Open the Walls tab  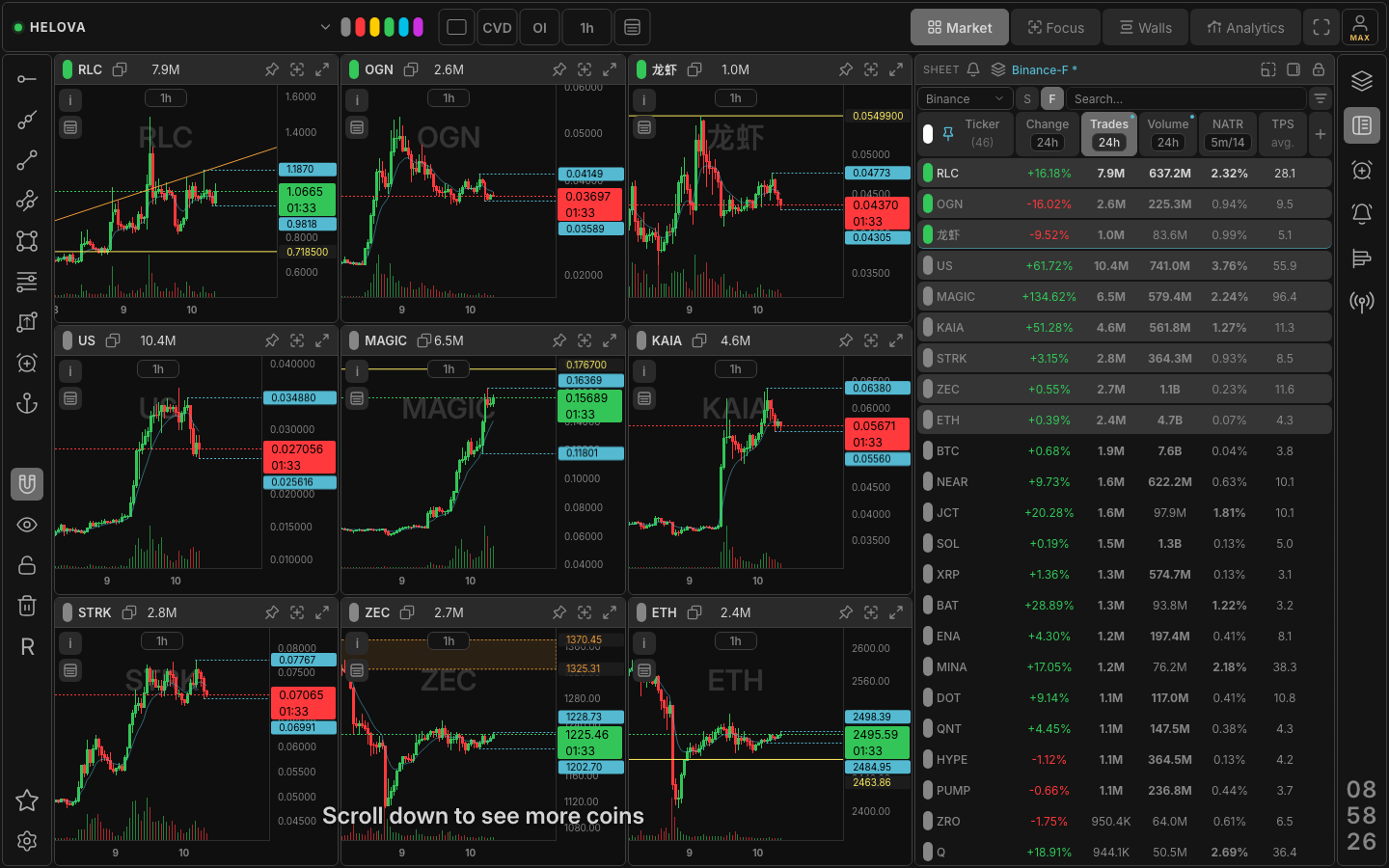1146,28
